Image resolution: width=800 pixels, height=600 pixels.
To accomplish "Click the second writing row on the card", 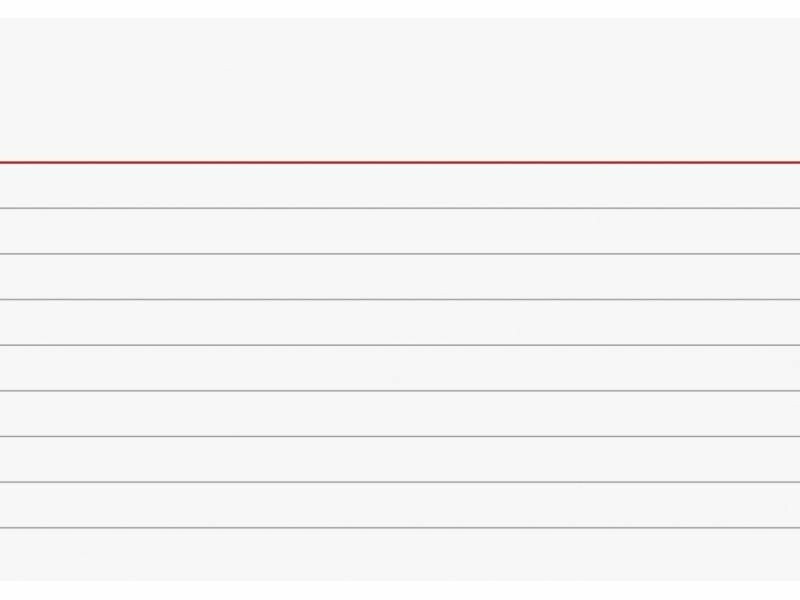I will [400, 231].
